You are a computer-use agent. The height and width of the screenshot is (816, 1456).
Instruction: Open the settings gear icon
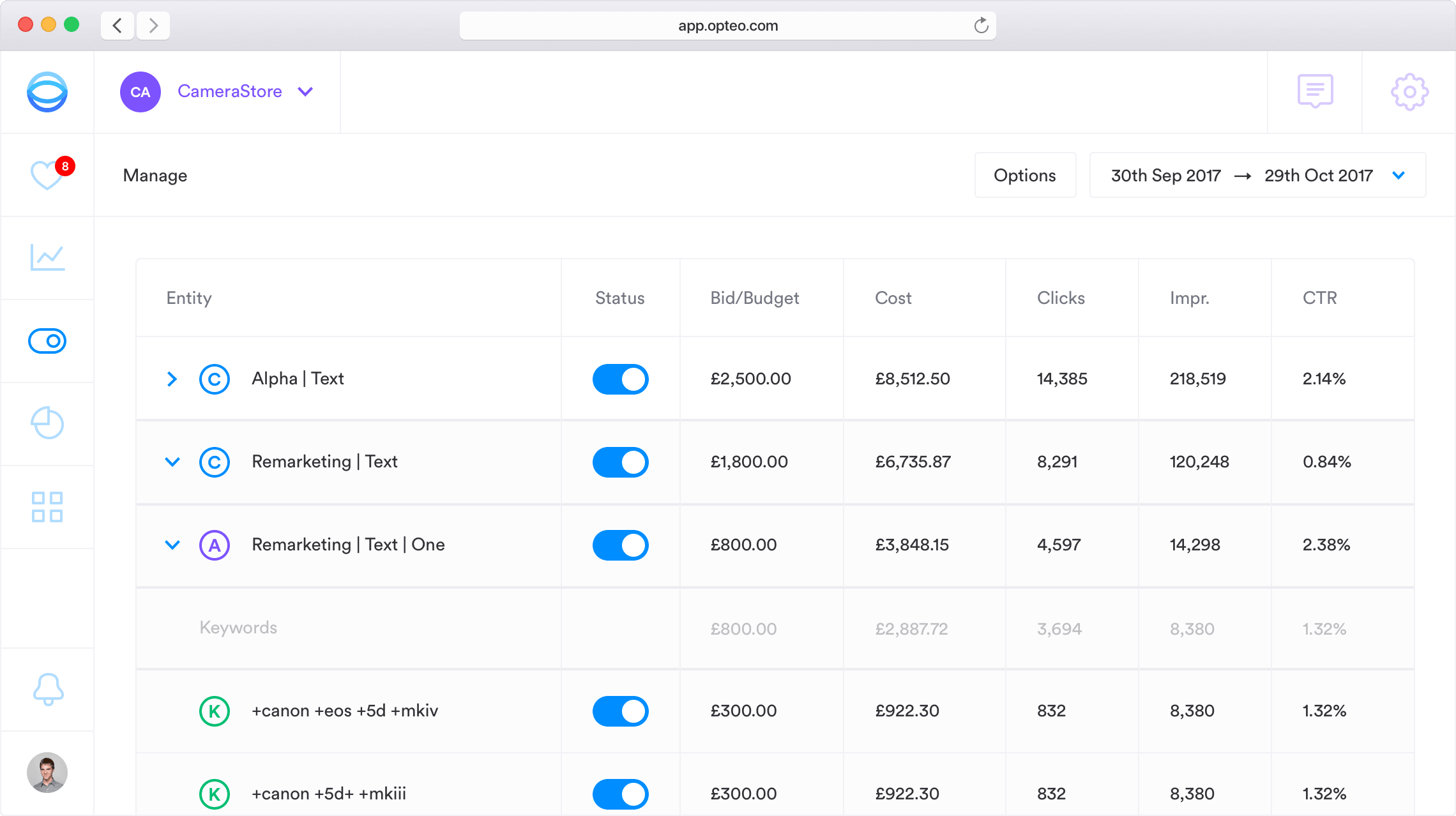pyautogui.click(x=1409, y=92)
